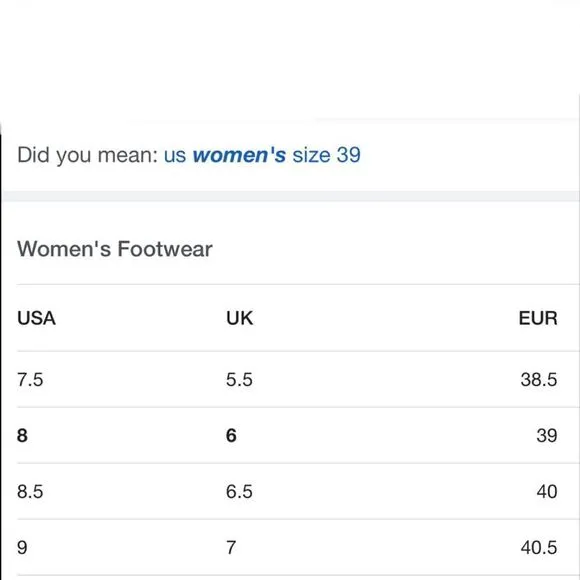
Task: Select the 'Women's Footwear' heading
Action: [115, 249]
